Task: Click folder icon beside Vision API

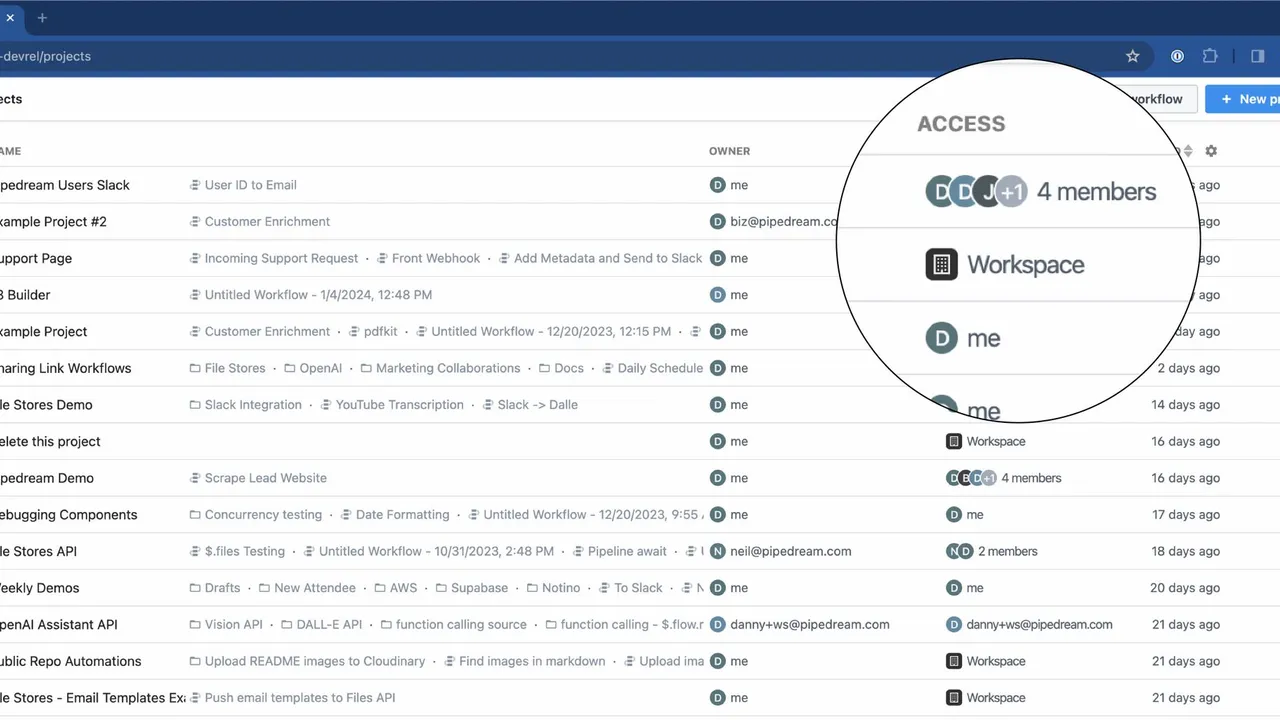Action: [195, 625]
